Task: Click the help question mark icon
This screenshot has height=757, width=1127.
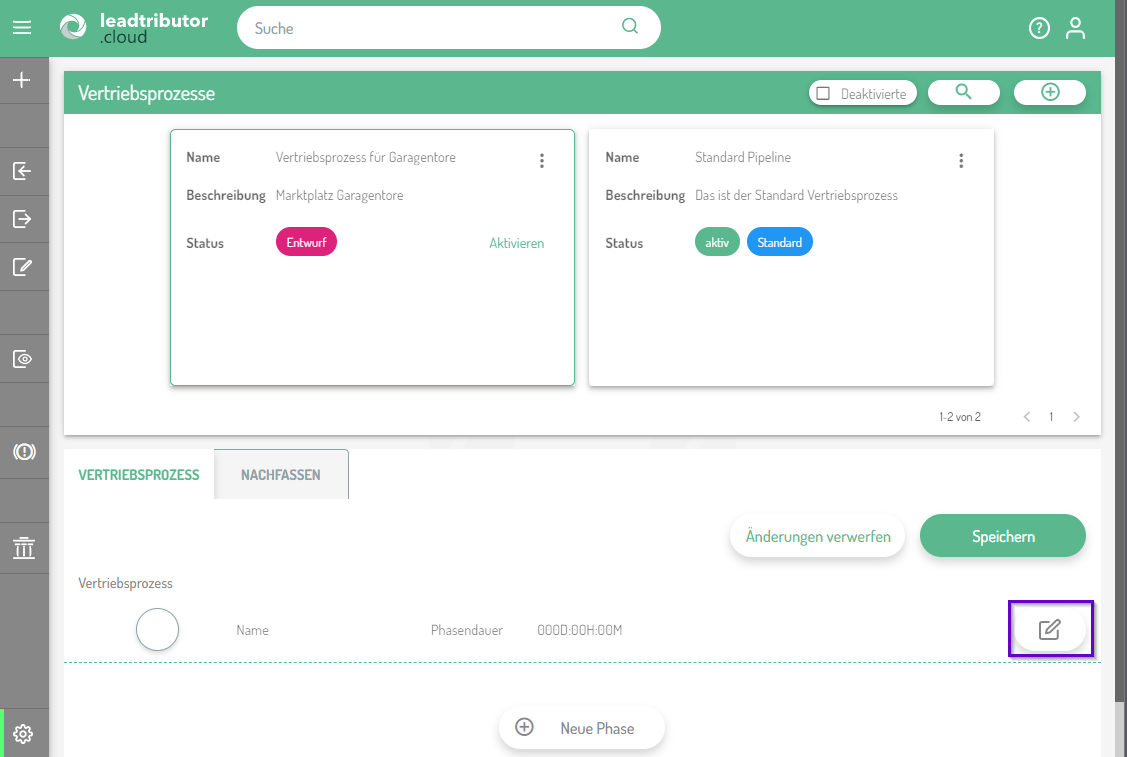Action: coord(1039,28)
